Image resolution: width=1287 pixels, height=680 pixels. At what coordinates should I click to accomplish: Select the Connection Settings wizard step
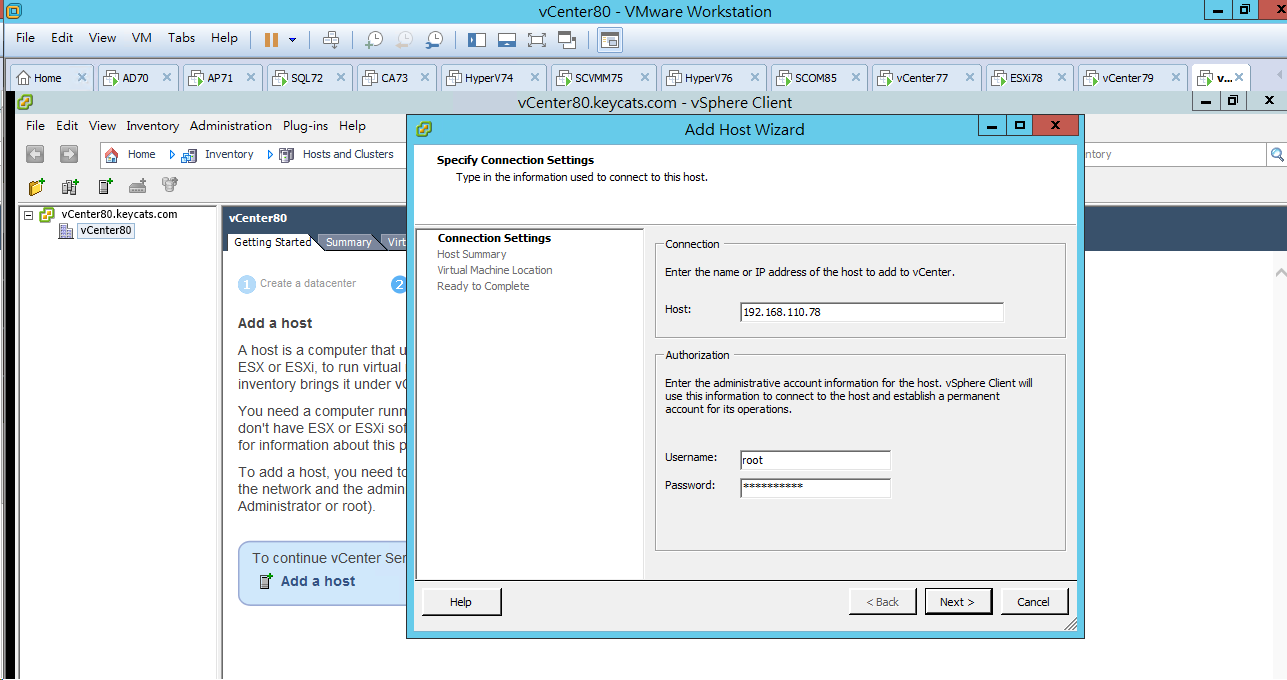pos(494,238)
